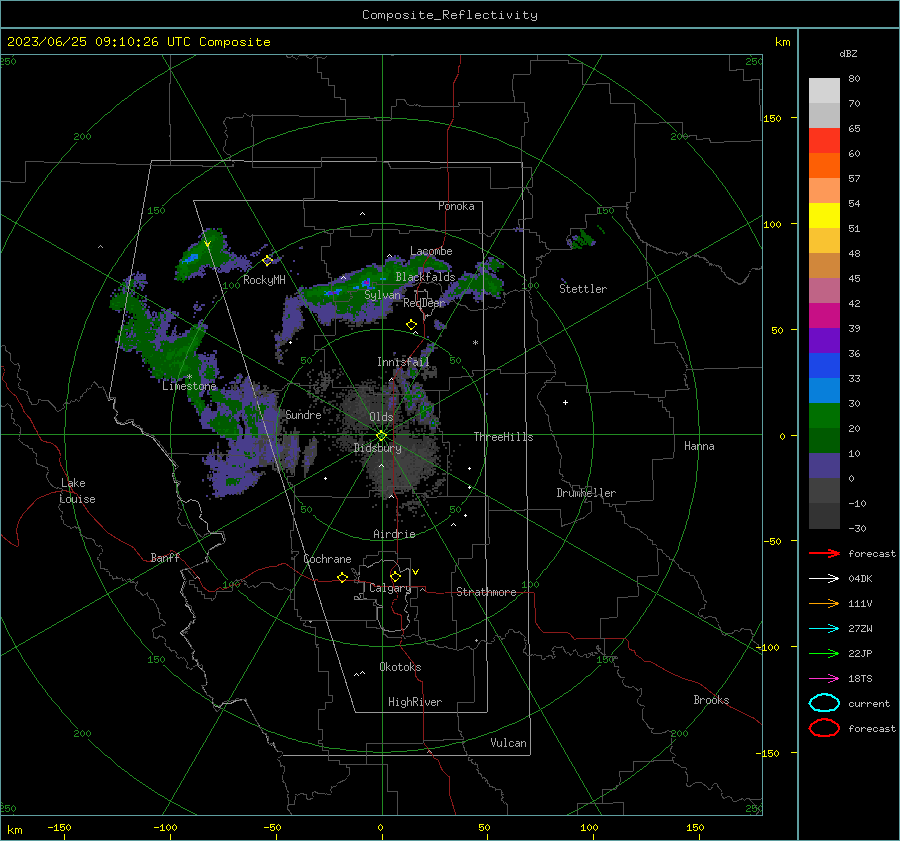The height and width of the screenshot is (841, 900).
Task: Click the Stettler city label
Action: pyautogui.click(x=583, y=289)
